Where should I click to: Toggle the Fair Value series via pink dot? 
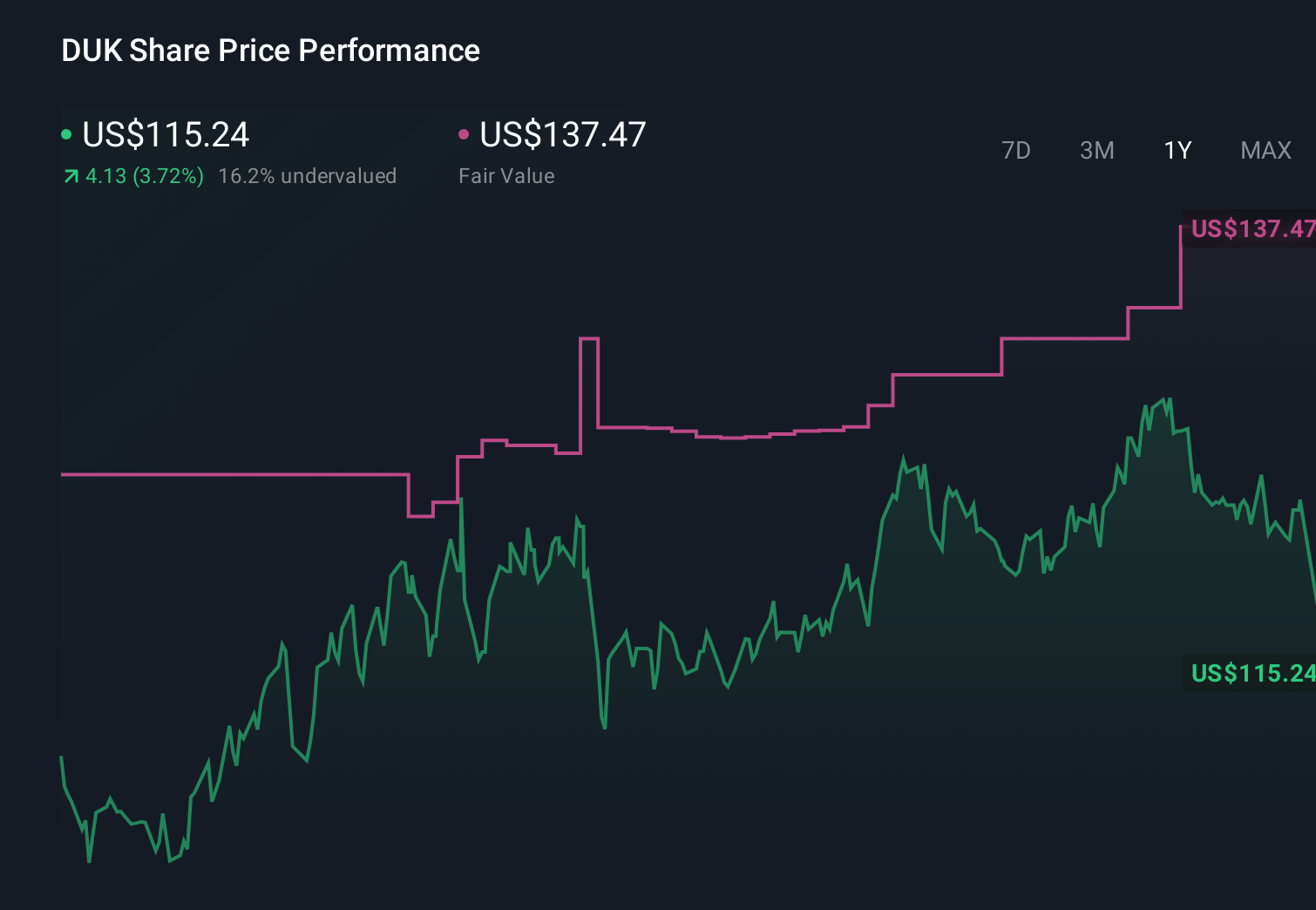(465, 135)
